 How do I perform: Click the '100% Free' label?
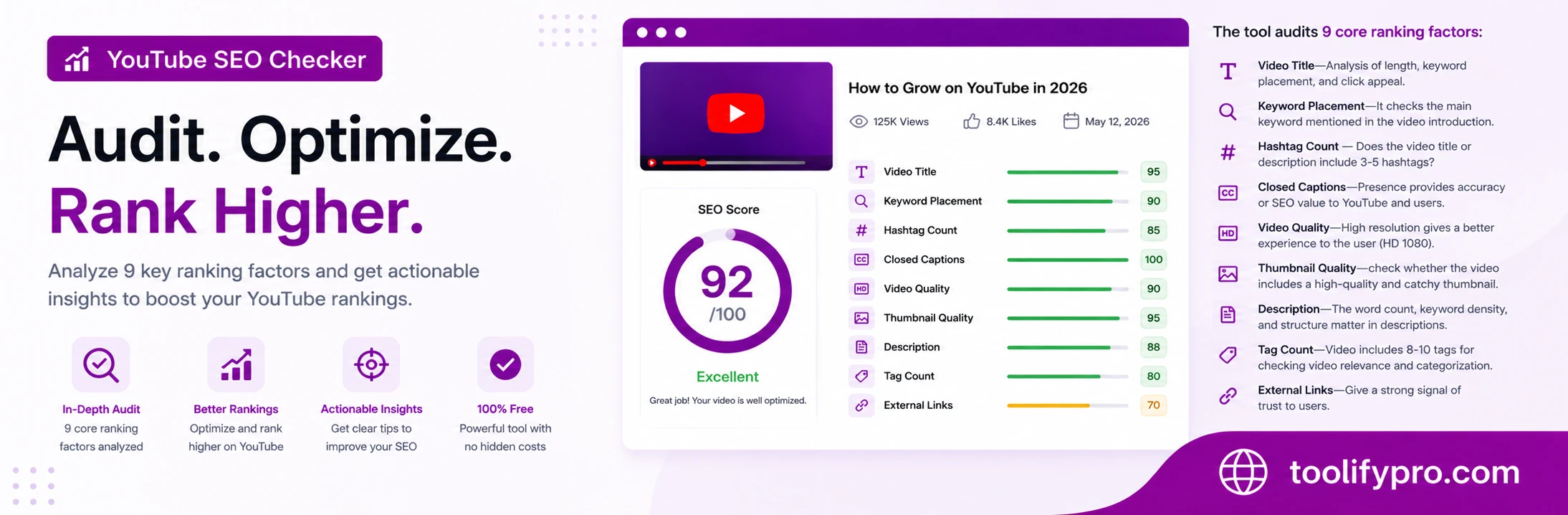point(505,409)
